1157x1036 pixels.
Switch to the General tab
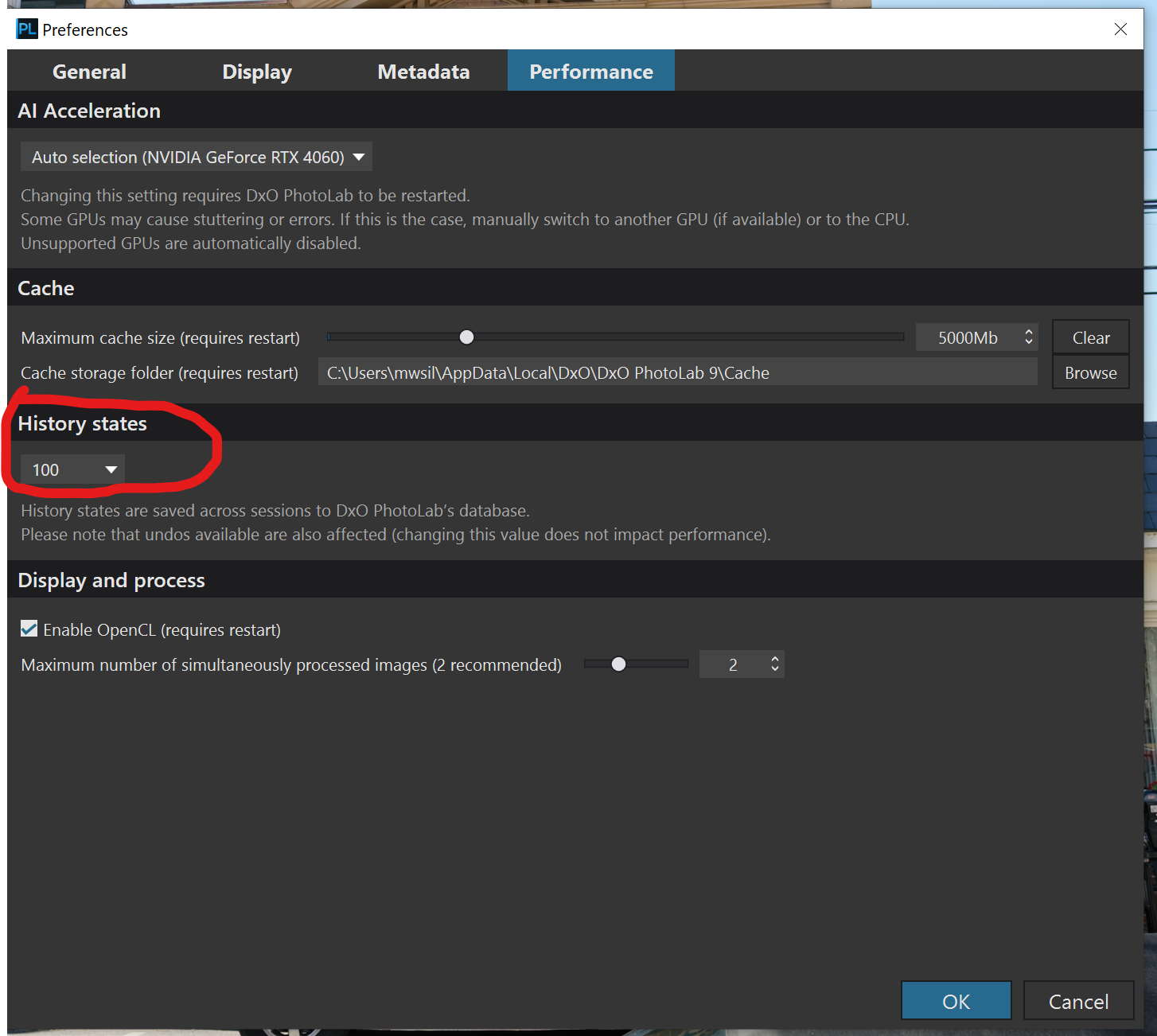click(89, 72)
